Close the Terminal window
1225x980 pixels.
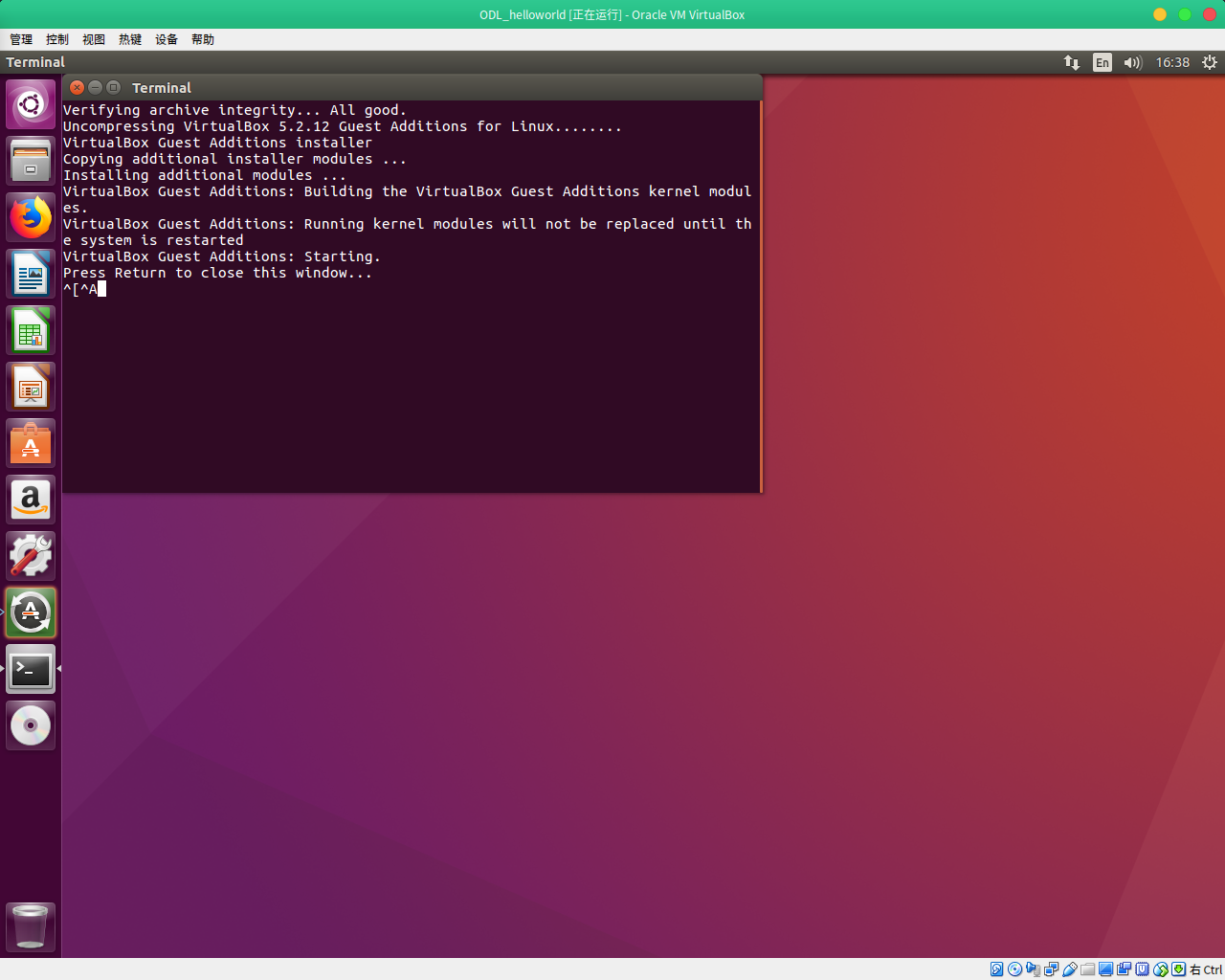[78, 87]
